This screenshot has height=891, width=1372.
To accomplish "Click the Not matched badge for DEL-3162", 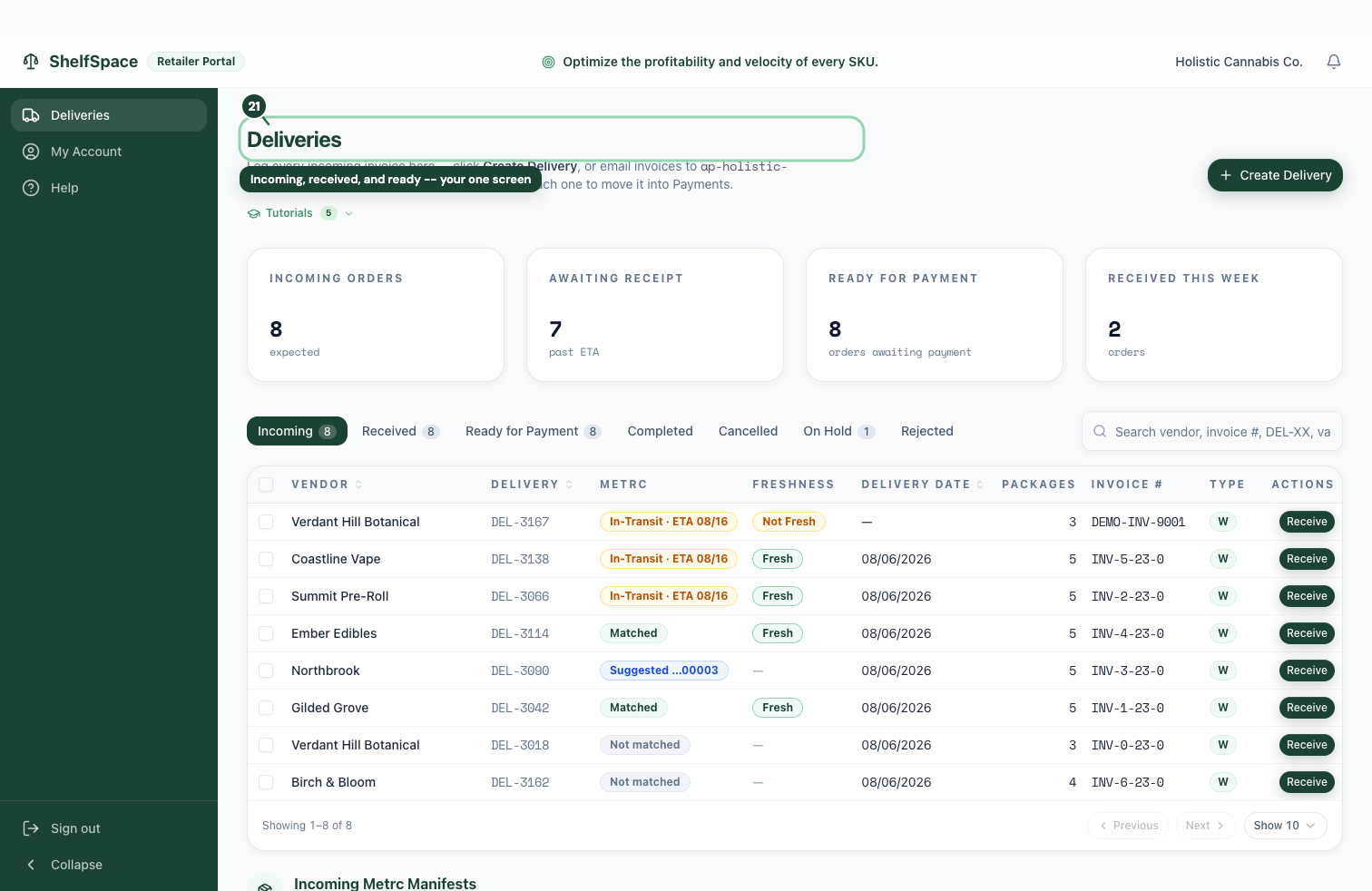I will tap(644, 782).
